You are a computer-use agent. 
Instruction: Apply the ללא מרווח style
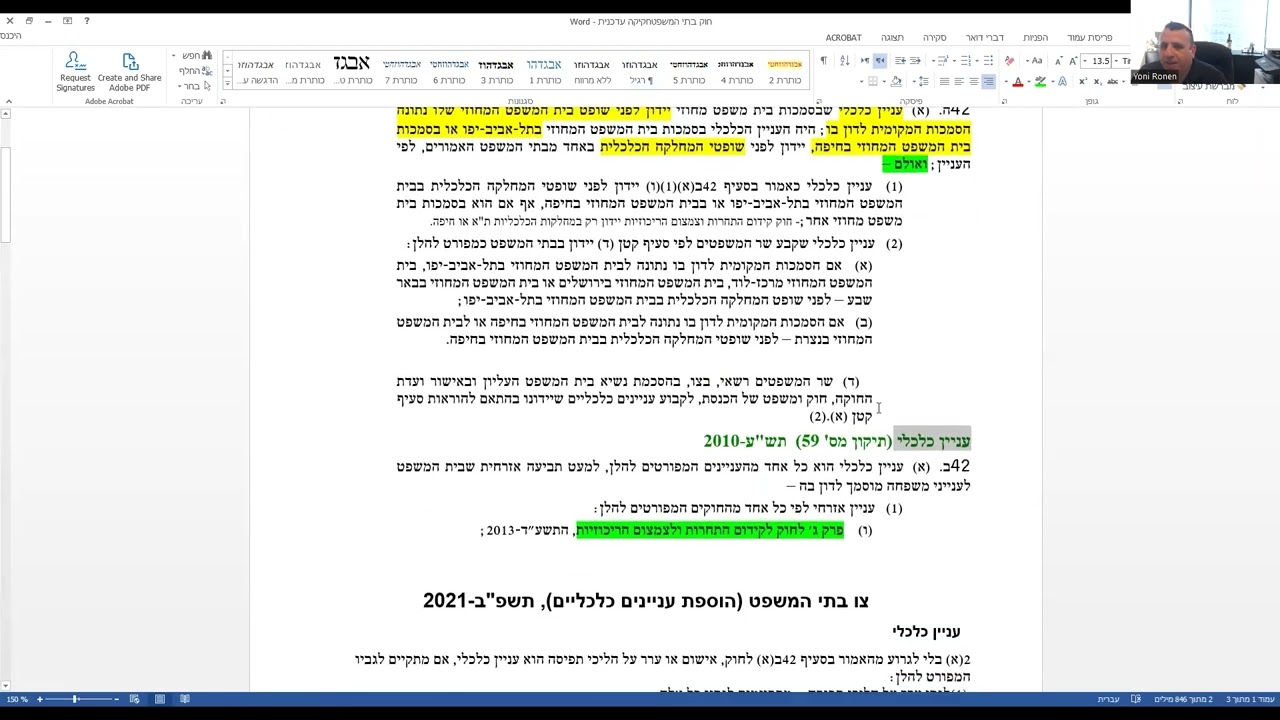click(x=592, y=71)
